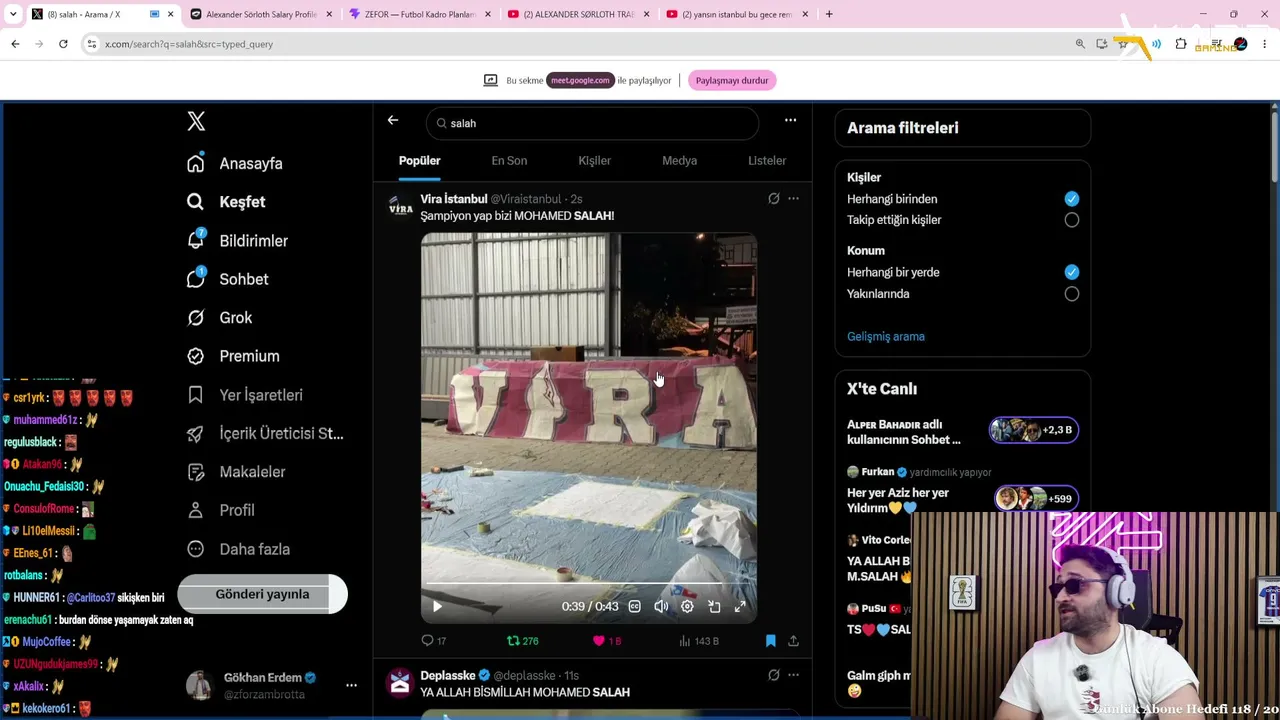Open Grok actions on Vira İstanbul post
This screenshot has width=1280, height=720.
pos(773,199)
